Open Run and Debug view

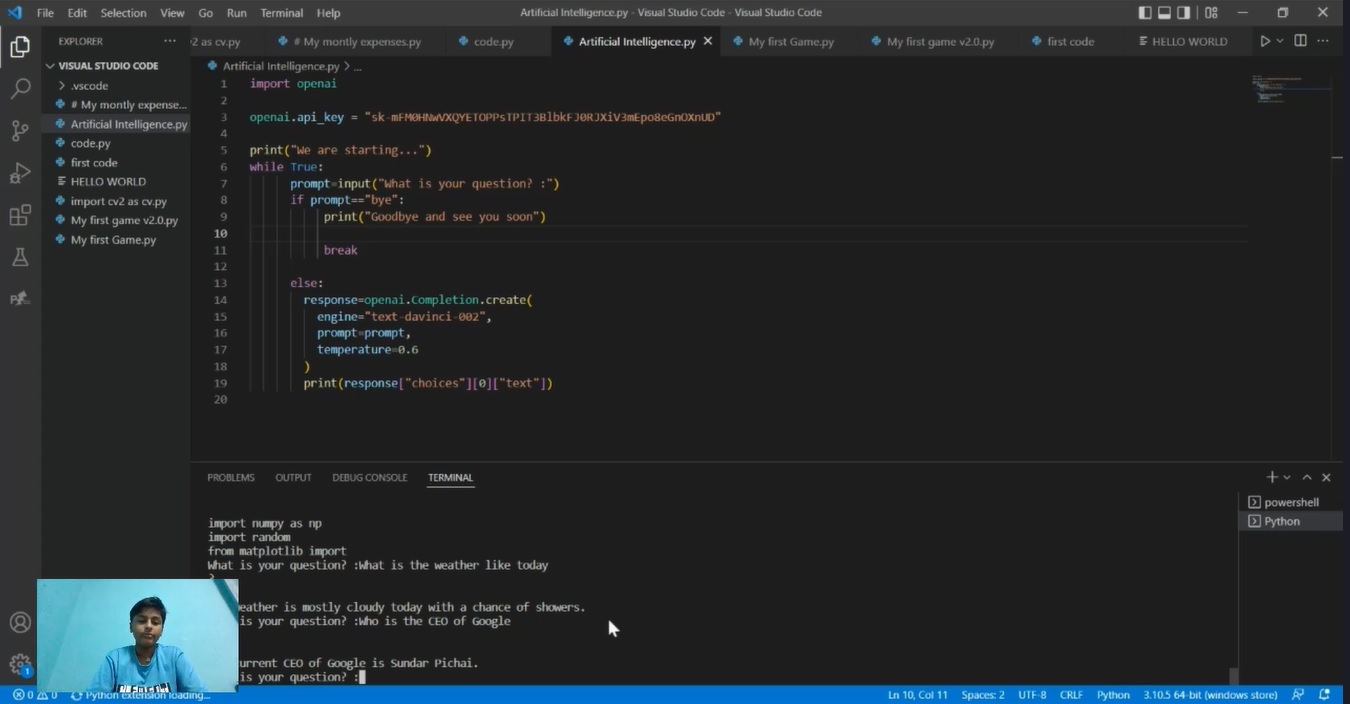coord(20,173)
